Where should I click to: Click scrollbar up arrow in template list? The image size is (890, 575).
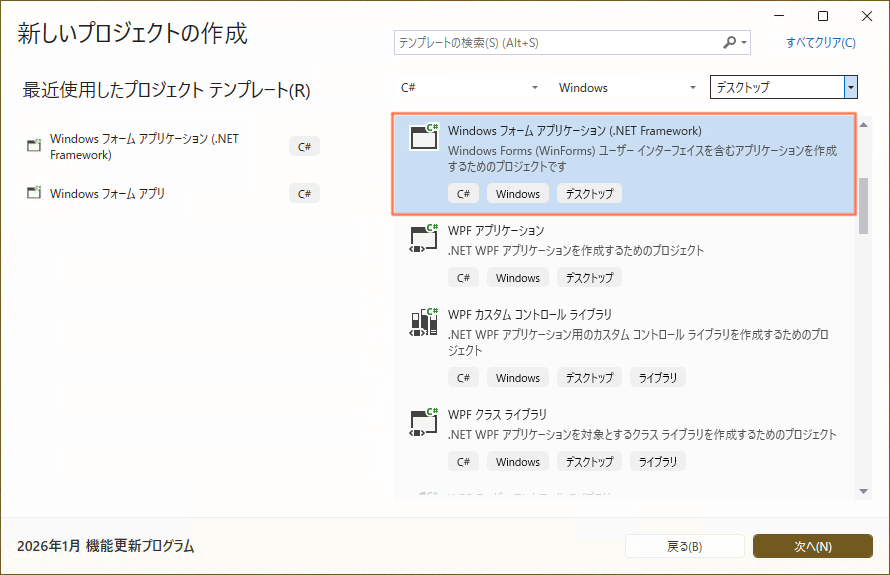tap(863, 125)
